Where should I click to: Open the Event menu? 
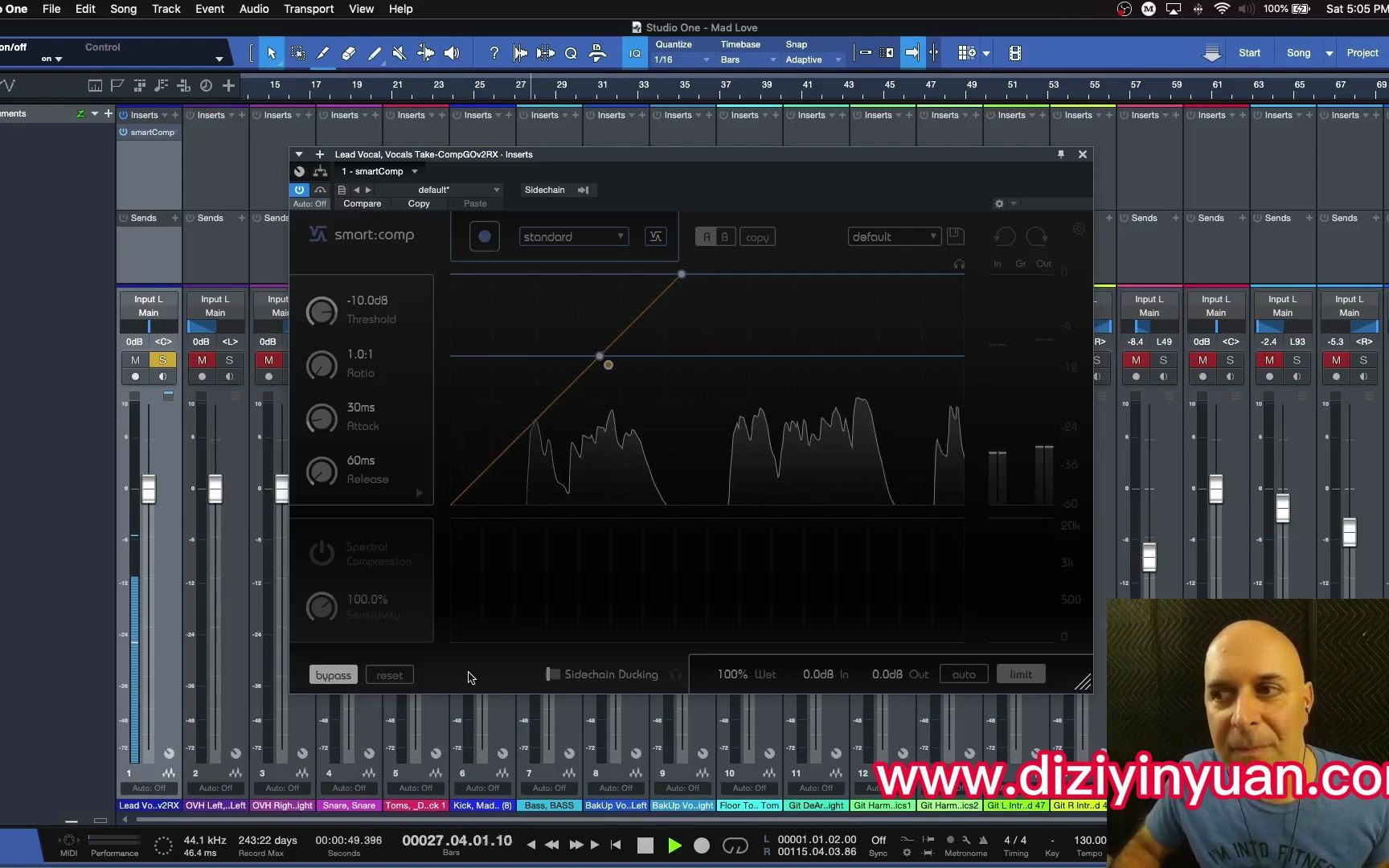click(210, 9)
